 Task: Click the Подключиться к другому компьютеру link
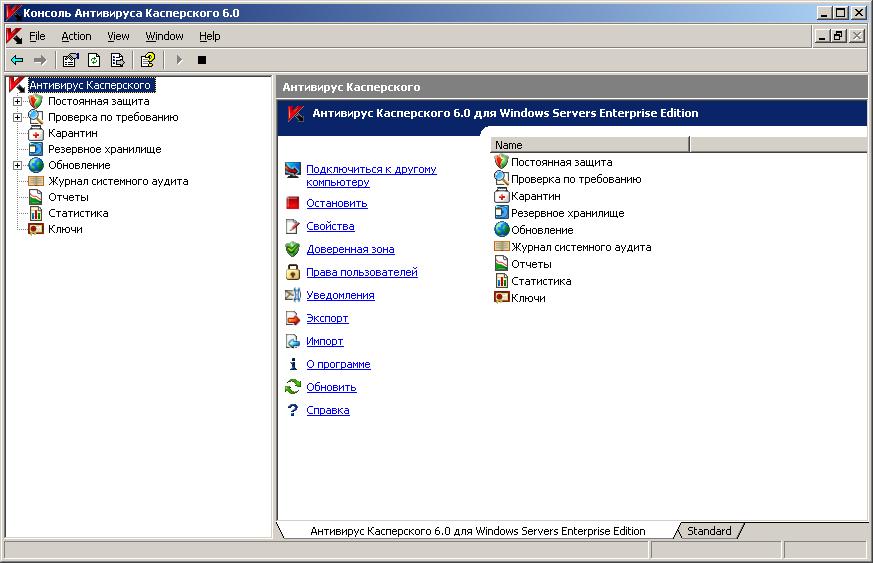pyautogui.click(x=371, y=175)
